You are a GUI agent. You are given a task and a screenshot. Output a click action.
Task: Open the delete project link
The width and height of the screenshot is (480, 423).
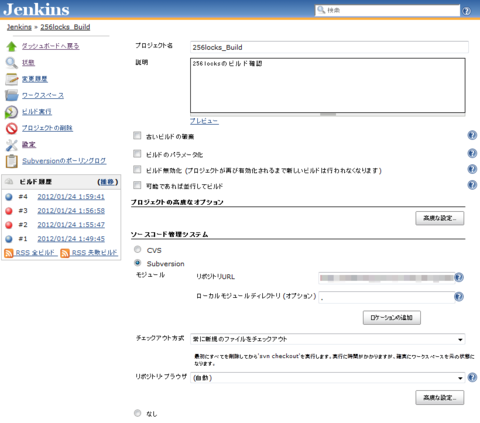tap(47, 128)
